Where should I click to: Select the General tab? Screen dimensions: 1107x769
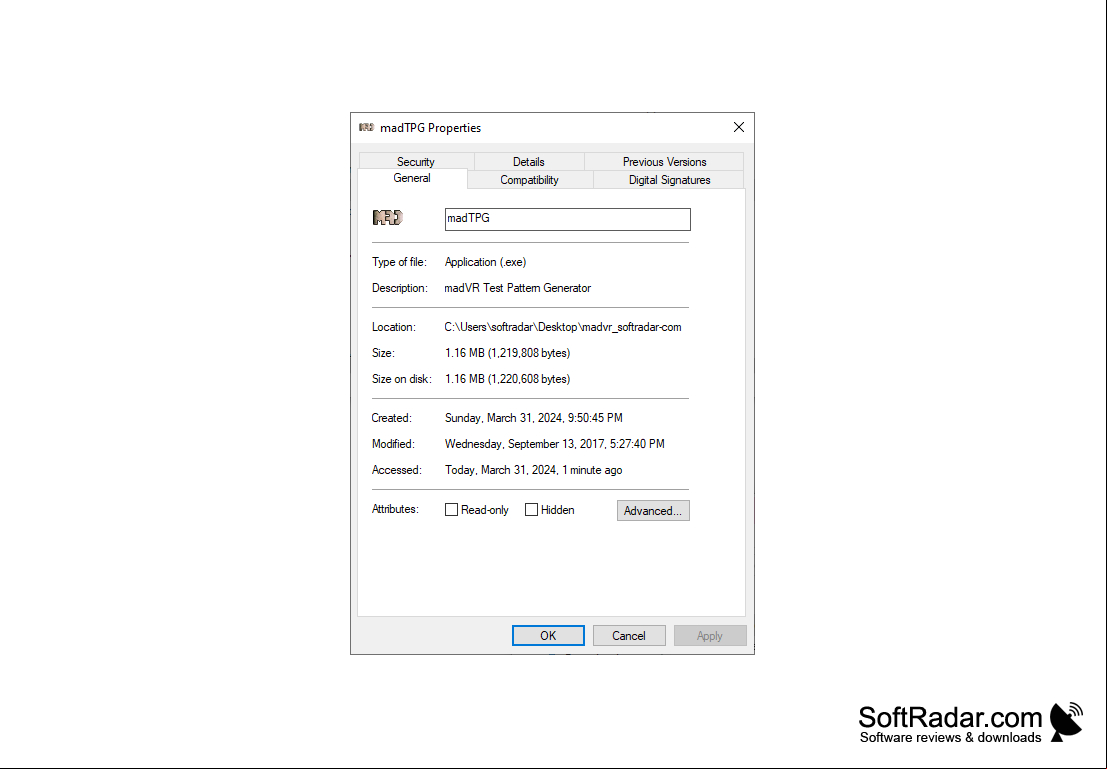[x=412, y=178]
